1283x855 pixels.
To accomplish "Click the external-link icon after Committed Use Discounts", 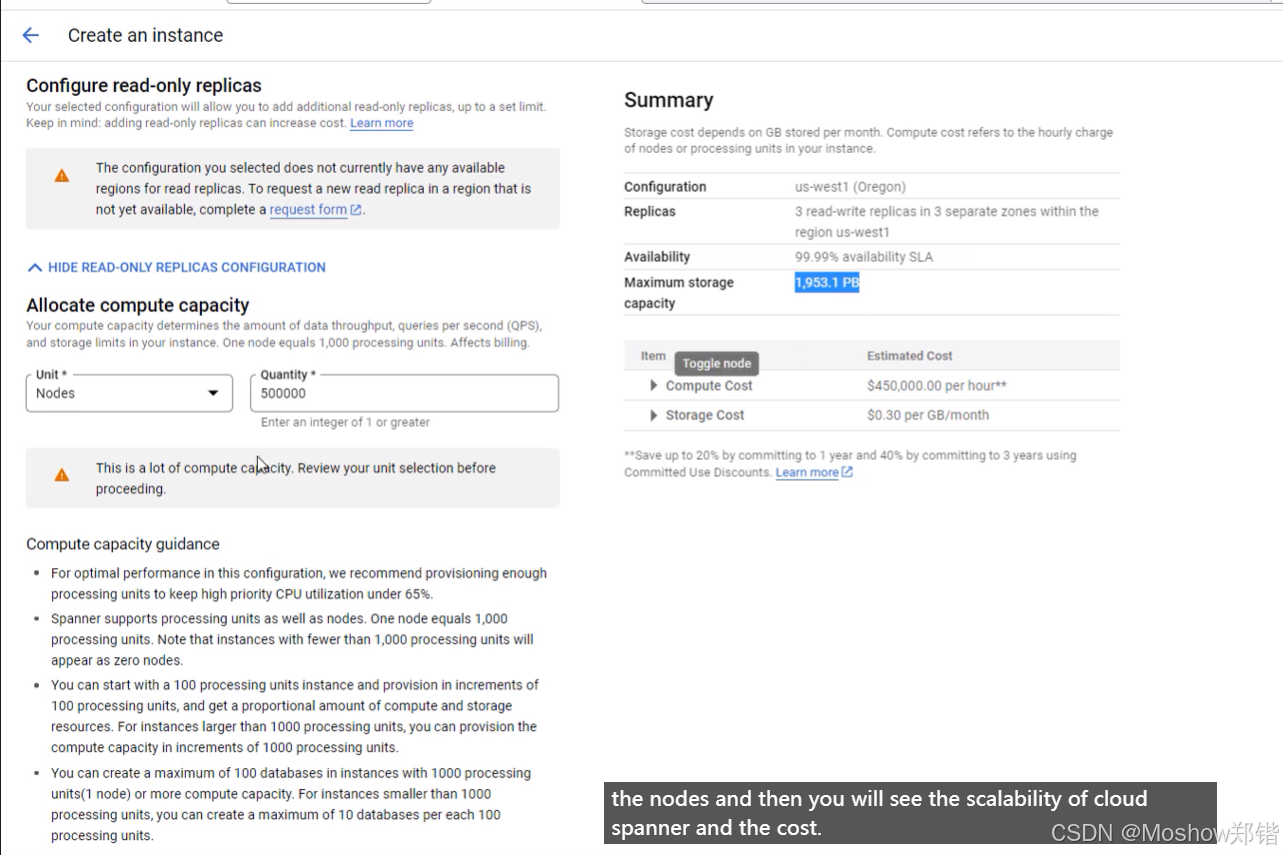I will point(845,472).
